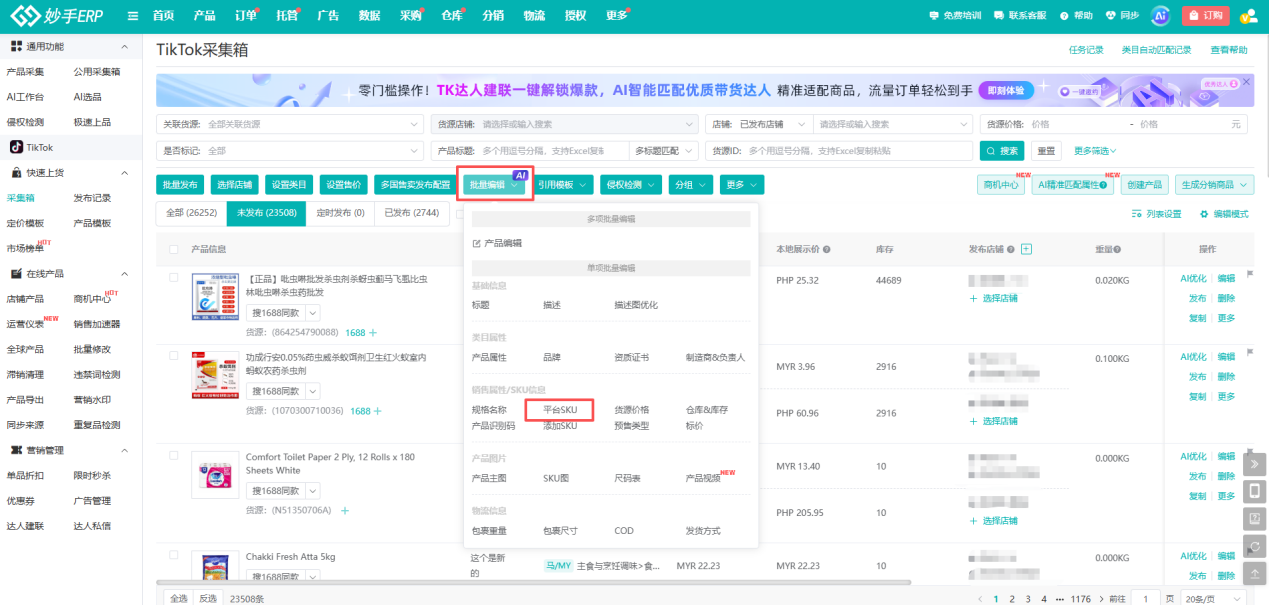Viewport: 1269px width, 605px height.
Task: Click the add-column plus icon beside 发布店铺
Action: (1026, 249)
